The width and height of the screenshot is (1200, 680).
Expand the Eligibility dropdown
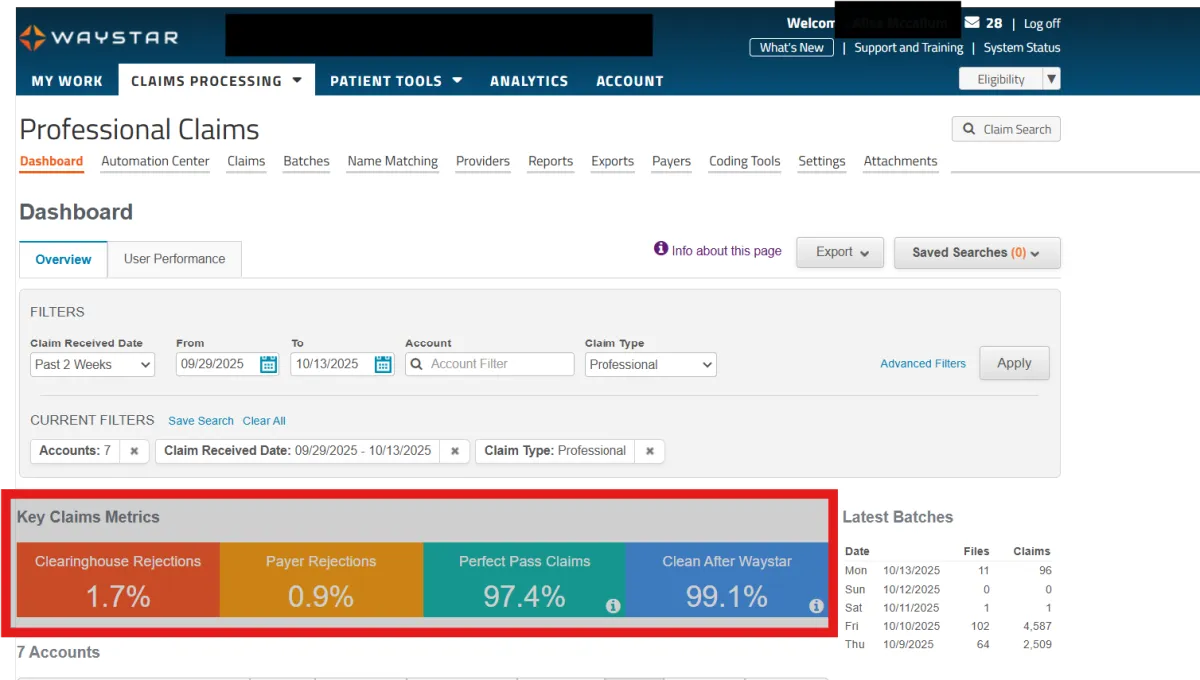point(1050,79)
